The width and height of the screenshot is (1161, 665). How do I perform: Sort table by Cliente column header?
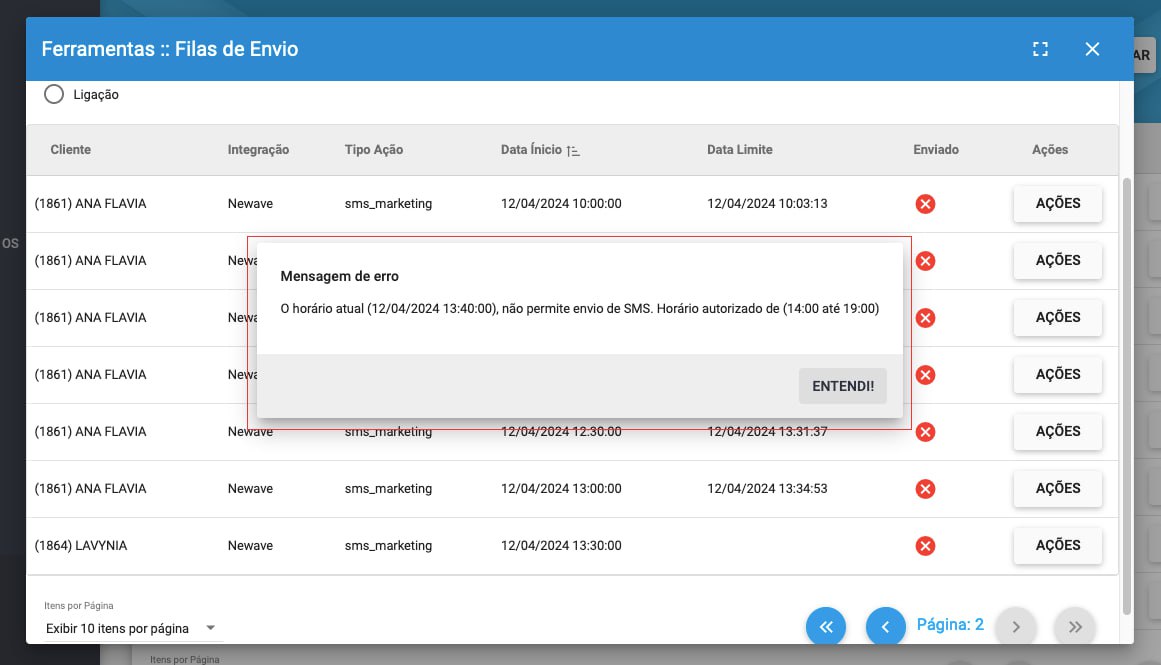click(70, 150)
